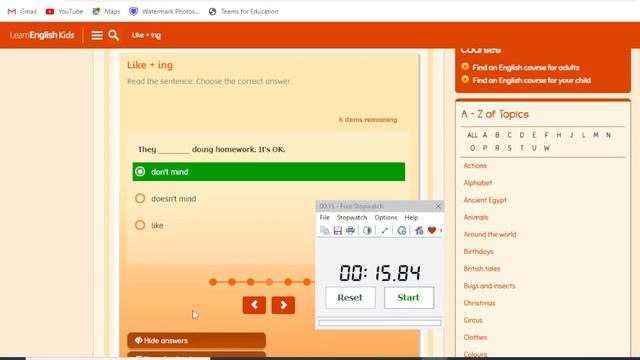Open the Christmas topic
Viewport: 640px width, 360px height.
point(479,303)
